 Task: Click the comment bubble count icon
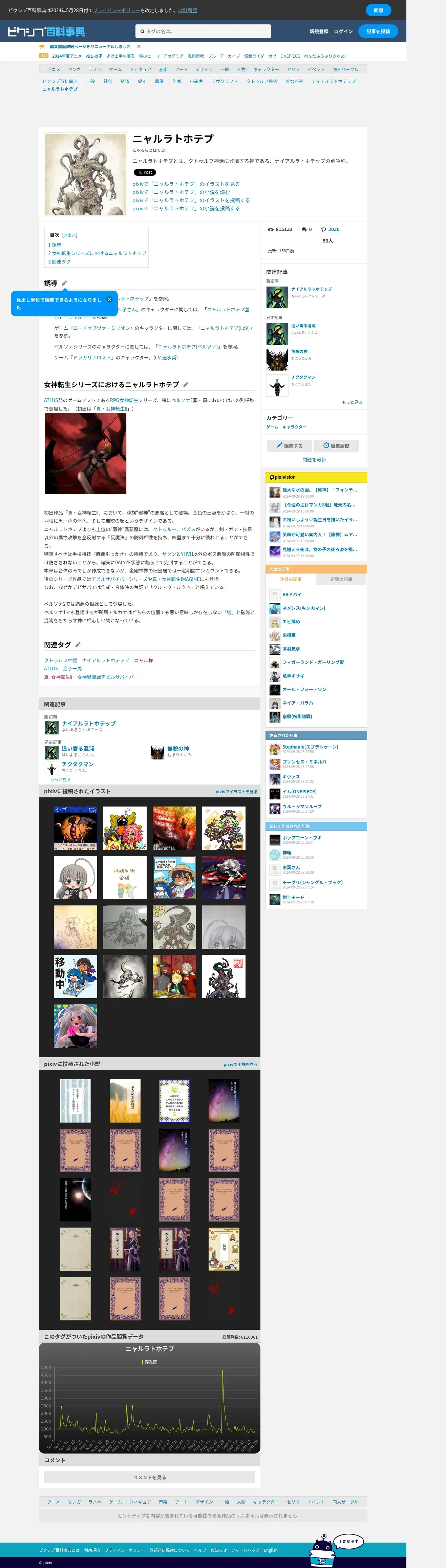pos(304,229)
